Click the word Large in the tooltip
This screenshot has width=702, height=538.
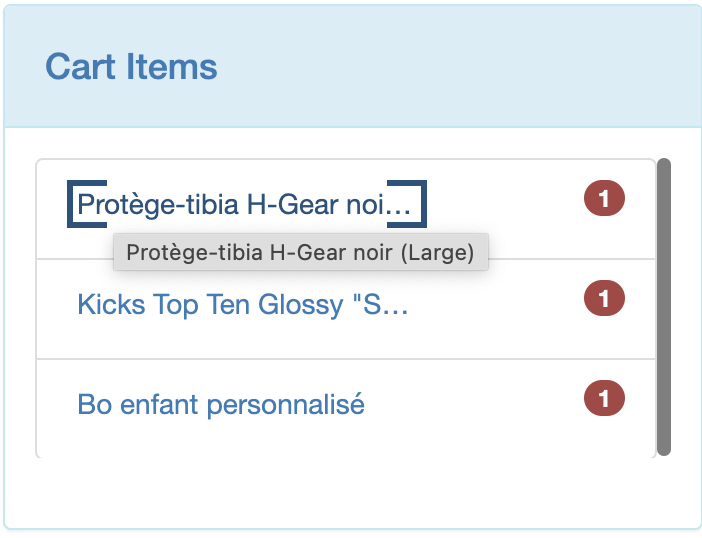tap(438, 252)
